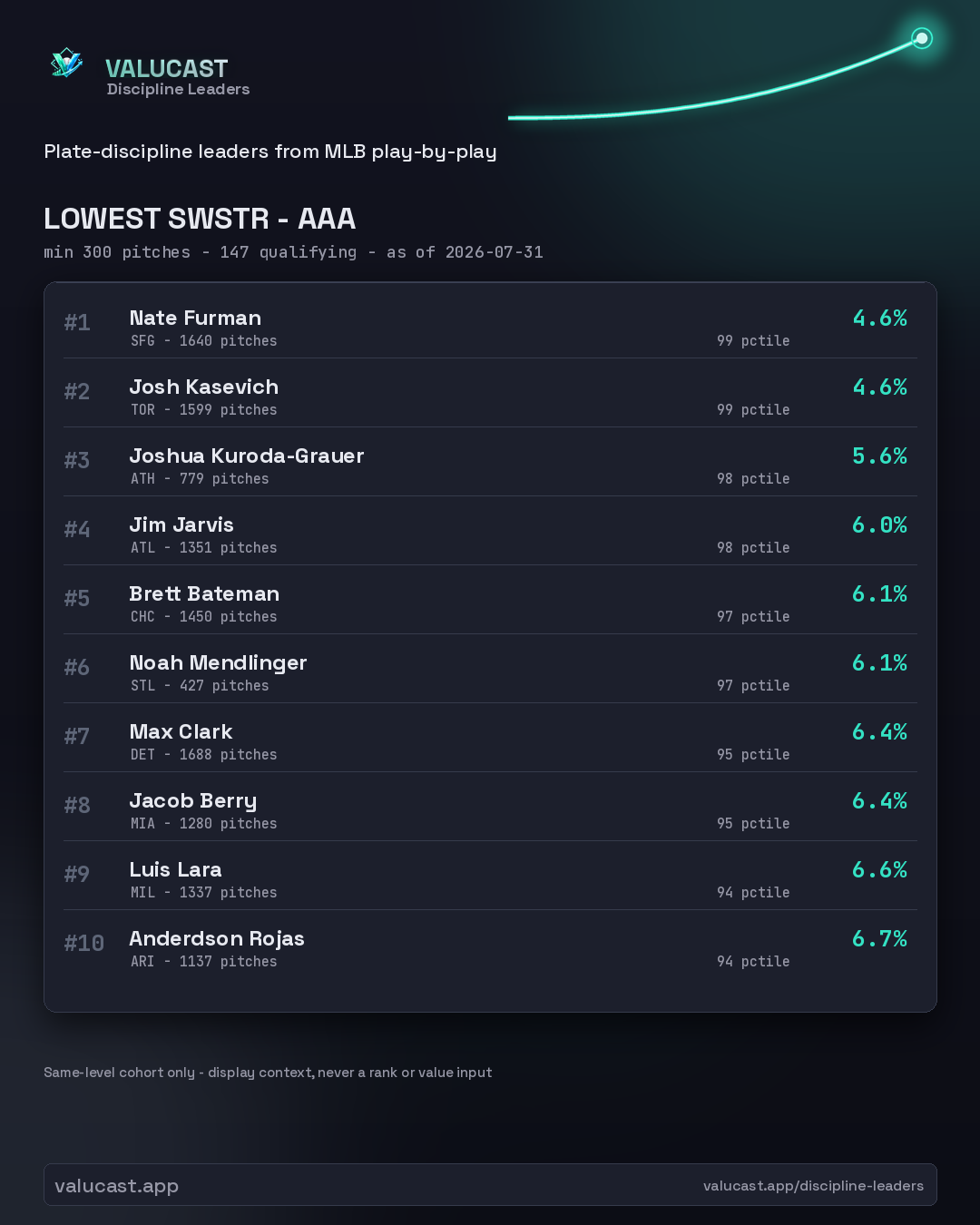Open Josh Kasevich player entry
Screen dimensions: 980x1225
click(x=490, y=393)
